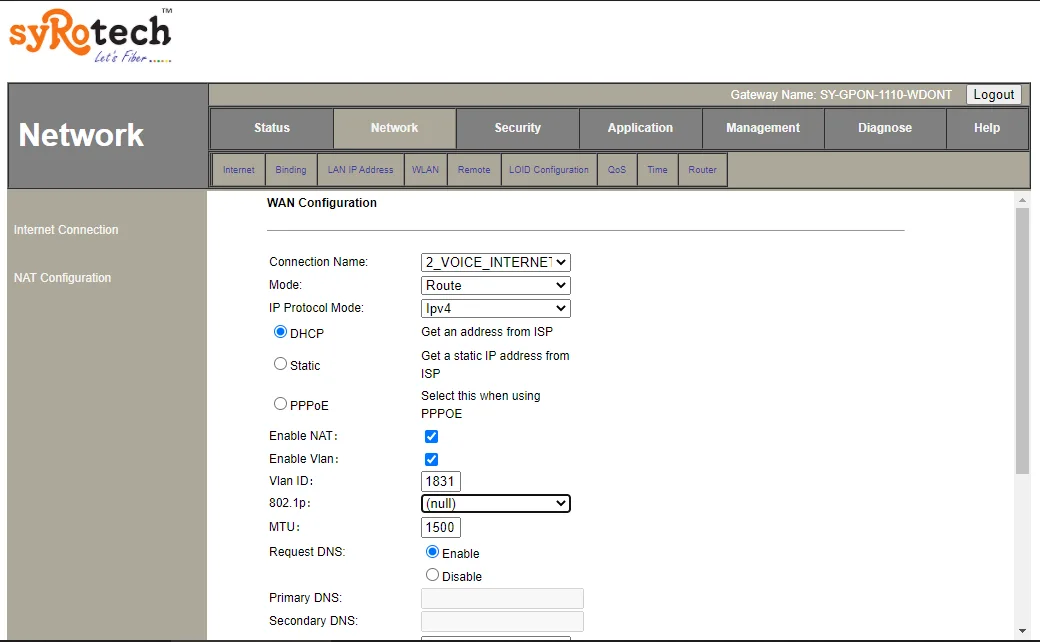The height and width of the screenshot is (642, 1040).
Task: Select the Binding subtab
Action: 290,170
